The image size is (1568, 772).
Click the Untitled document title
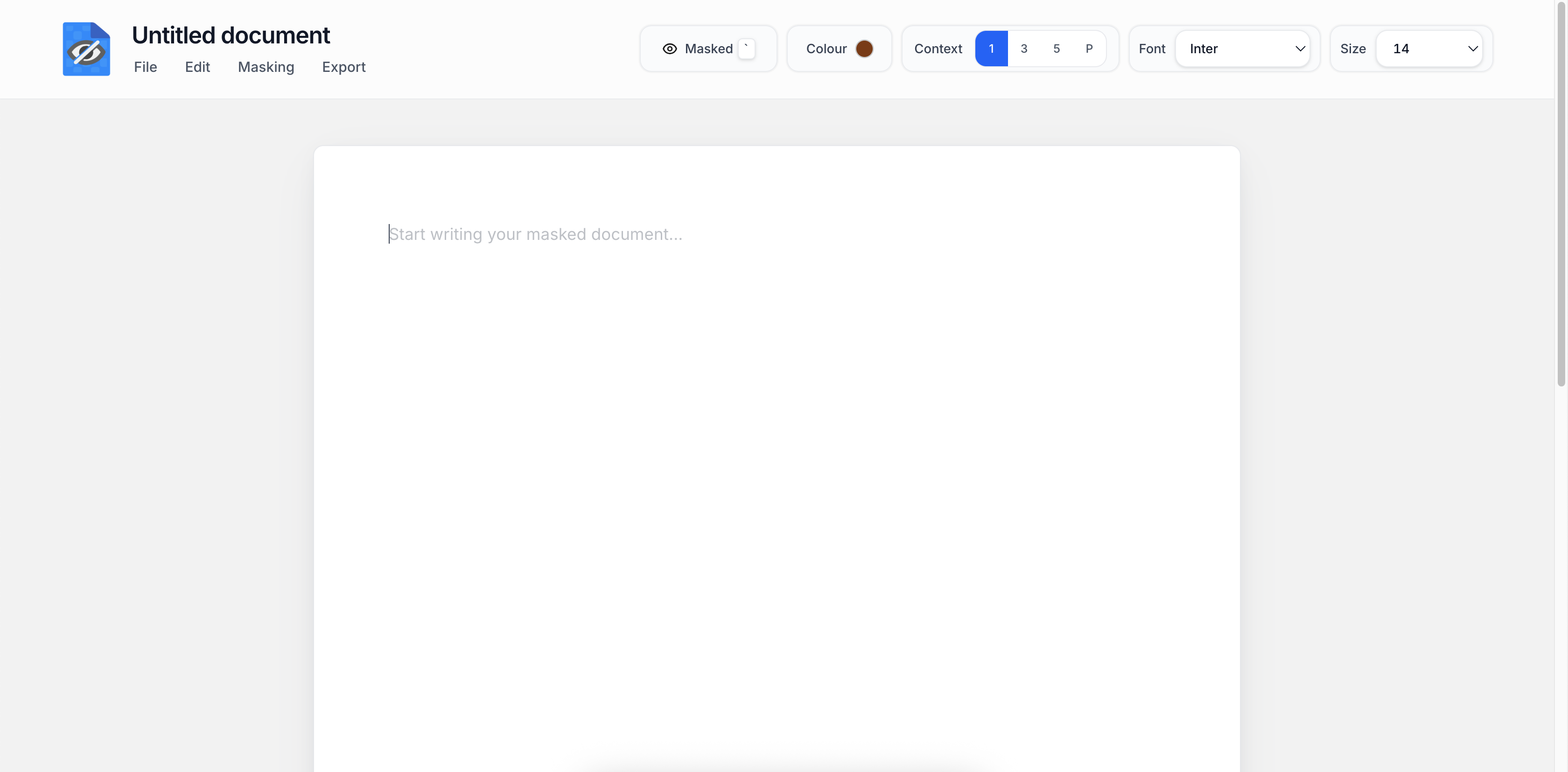click(x=231, y=35)
